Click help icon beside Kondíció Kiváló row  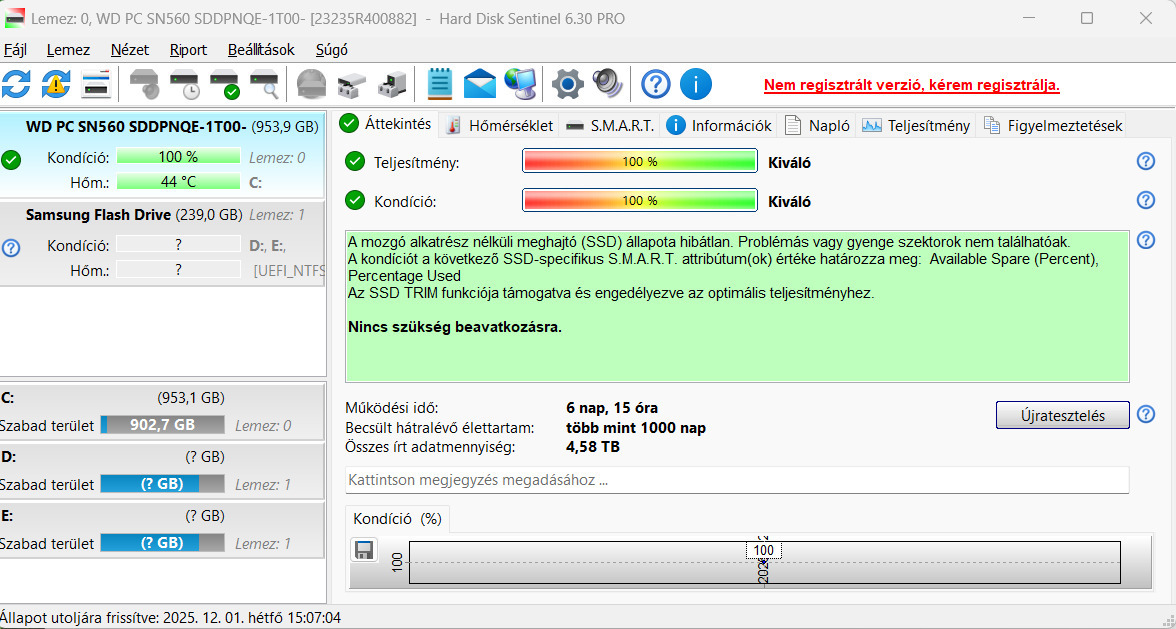click(x=1145, y=199)
